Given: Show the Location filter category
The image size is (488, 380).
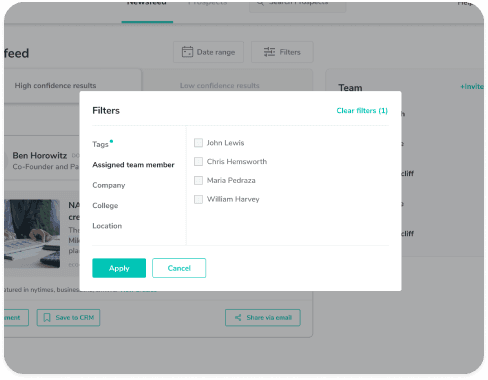Looking at the screenshot, I should tap(107, 226).
